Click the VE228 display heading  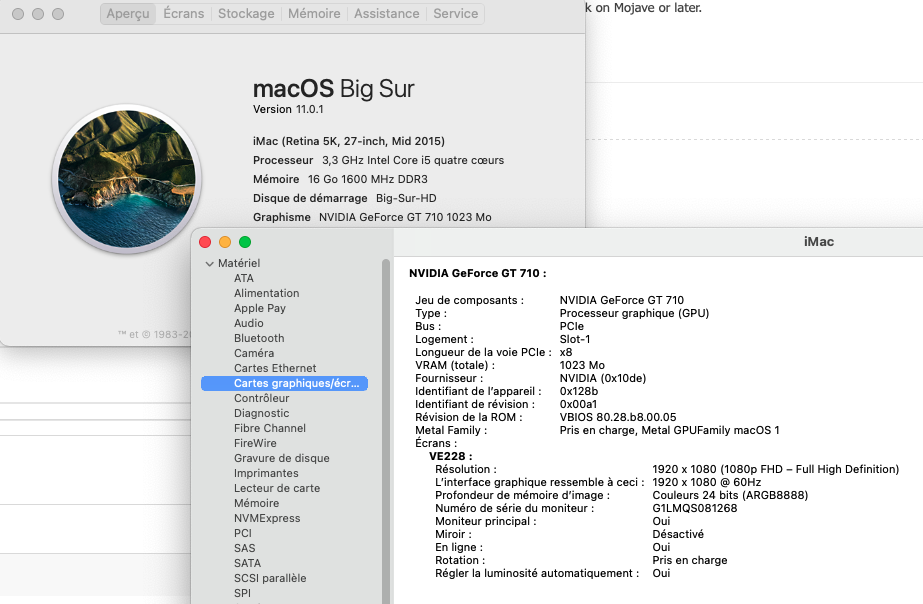450,456
